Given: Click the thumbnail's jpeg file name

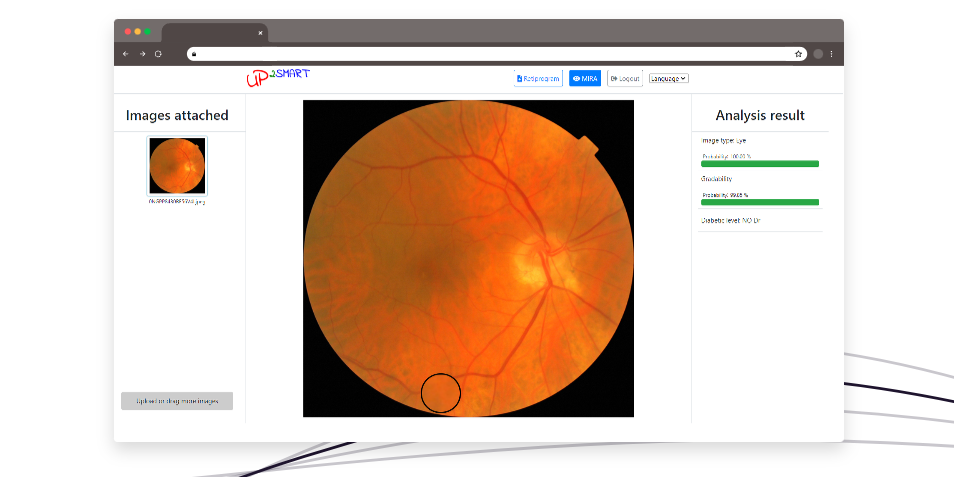Looking at the screenshot, I should click(177, 201).
